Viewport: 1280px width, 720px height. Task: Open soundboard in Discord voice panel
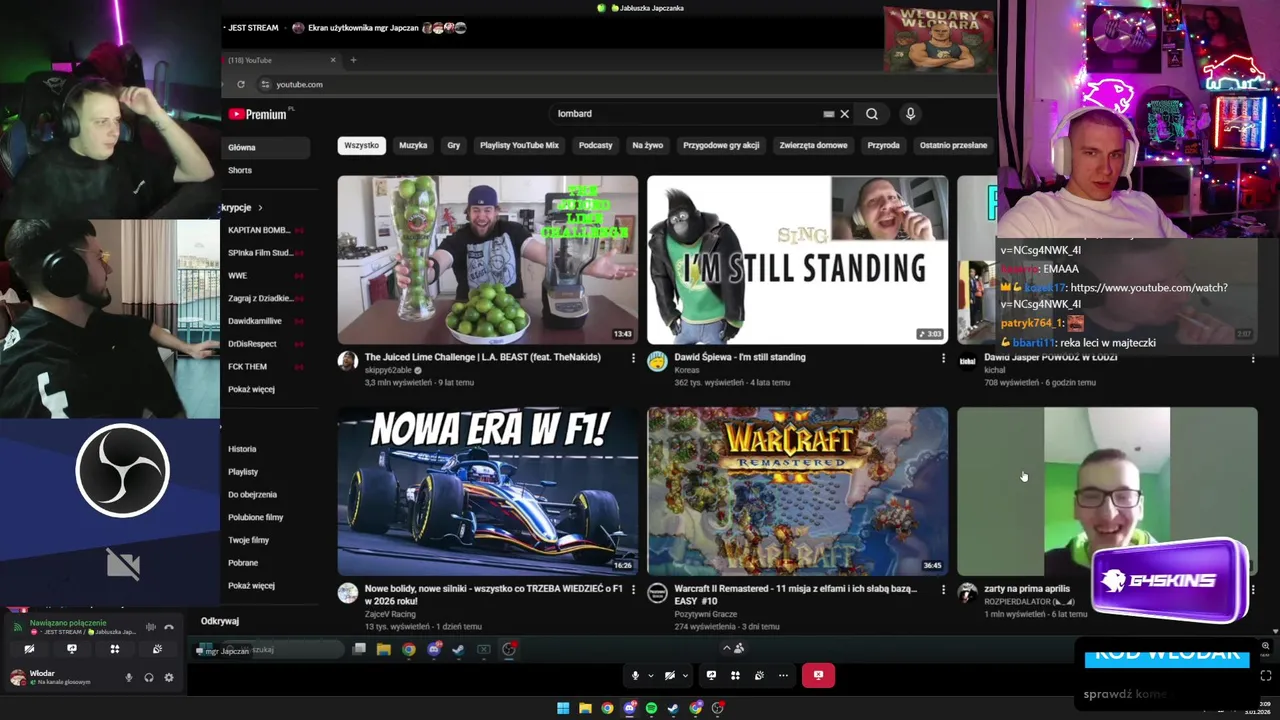click(x=157, y=649)
